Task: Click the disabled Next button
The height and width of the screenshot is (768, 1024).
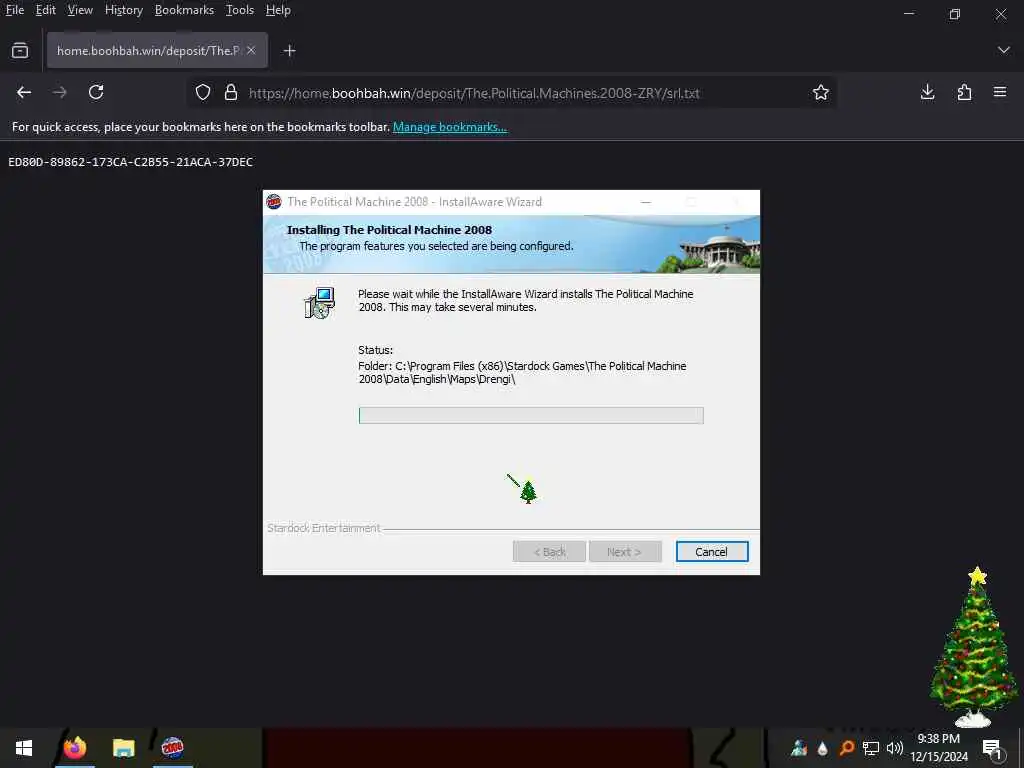Action: point(625,552)
